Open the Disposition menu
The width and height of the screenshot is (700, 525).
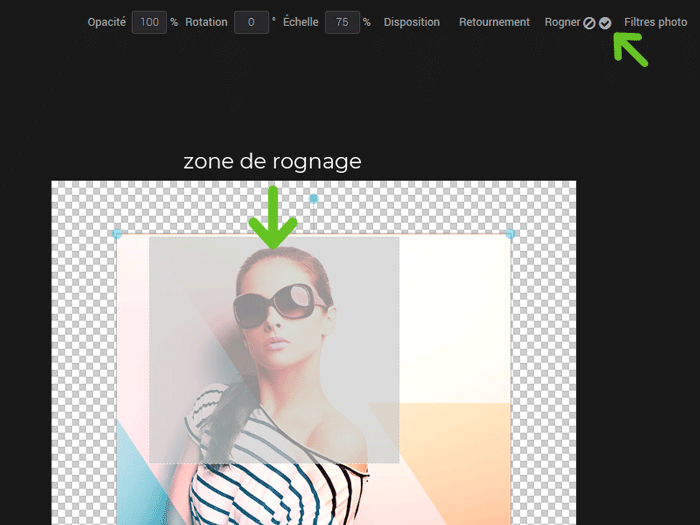(411, 22)
